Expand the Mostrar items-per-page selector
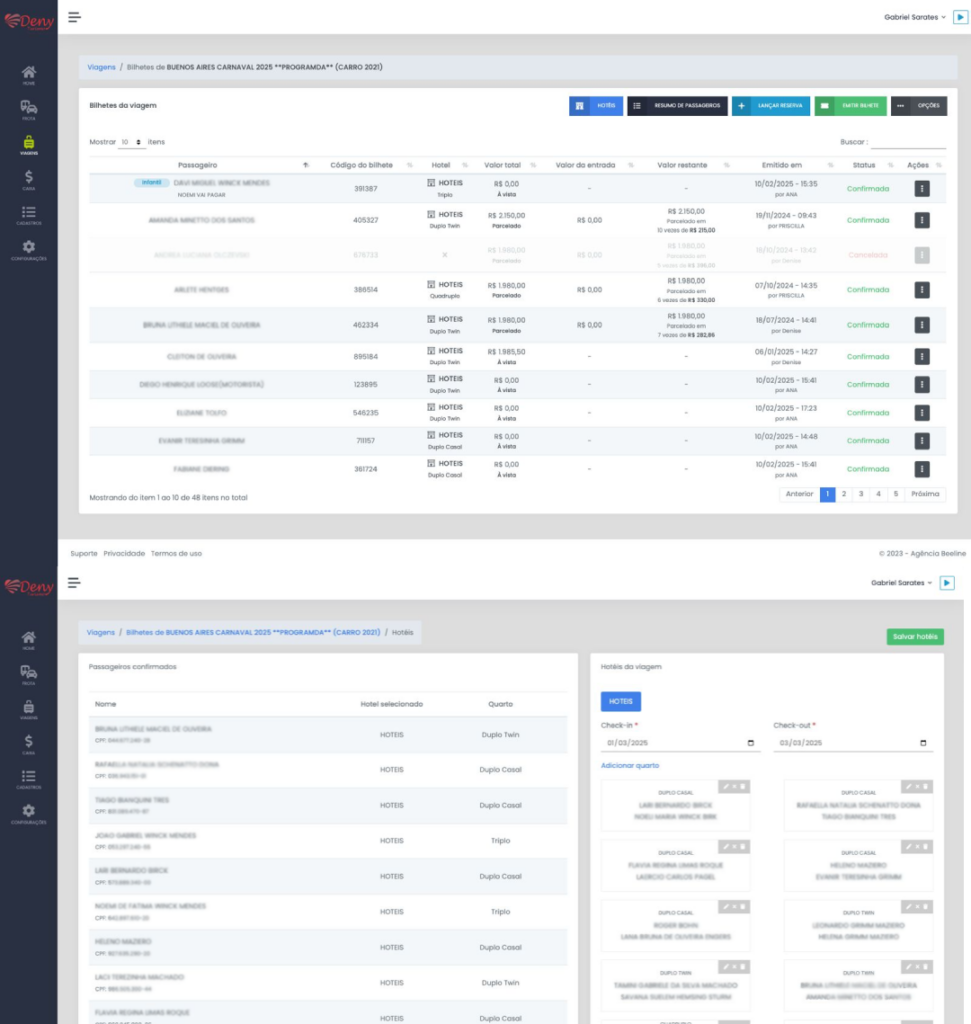 click(x=131, y=142)
